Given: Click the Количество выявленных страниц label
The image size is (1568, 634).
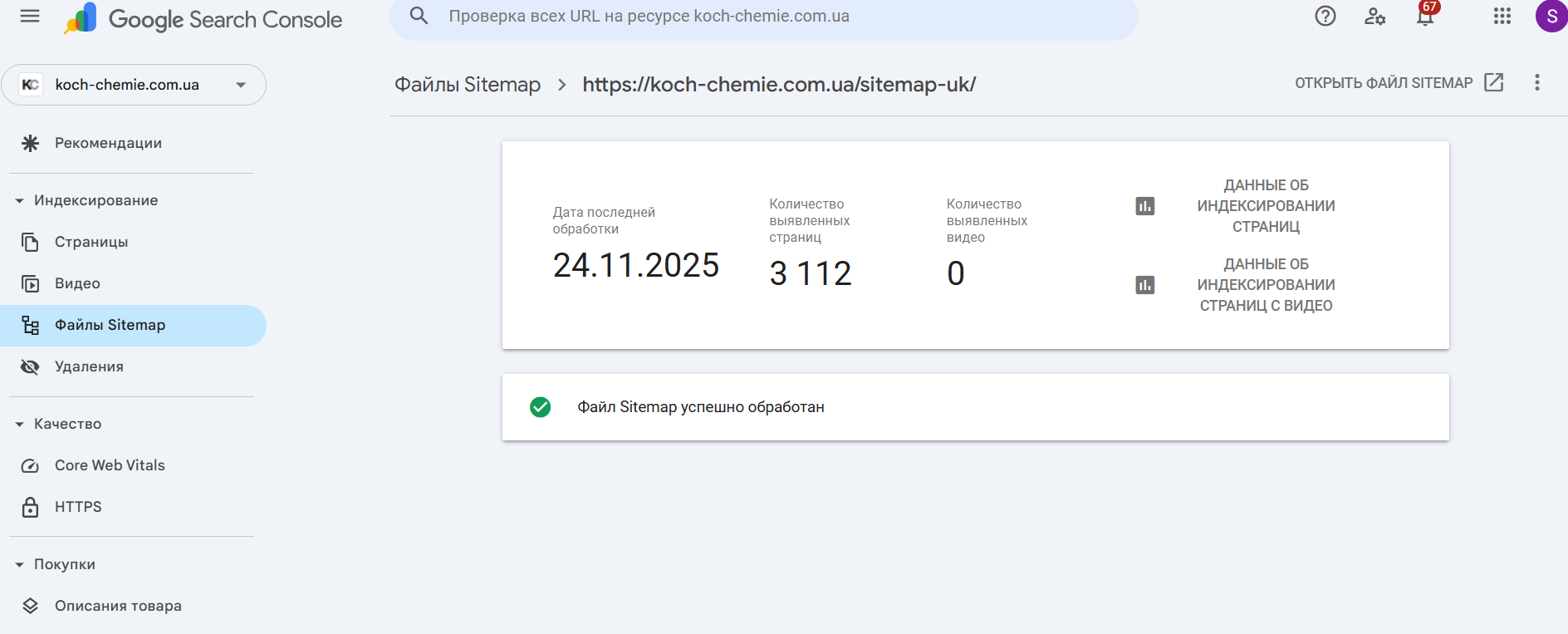Looking at the screenshot, I should point(810,220).
